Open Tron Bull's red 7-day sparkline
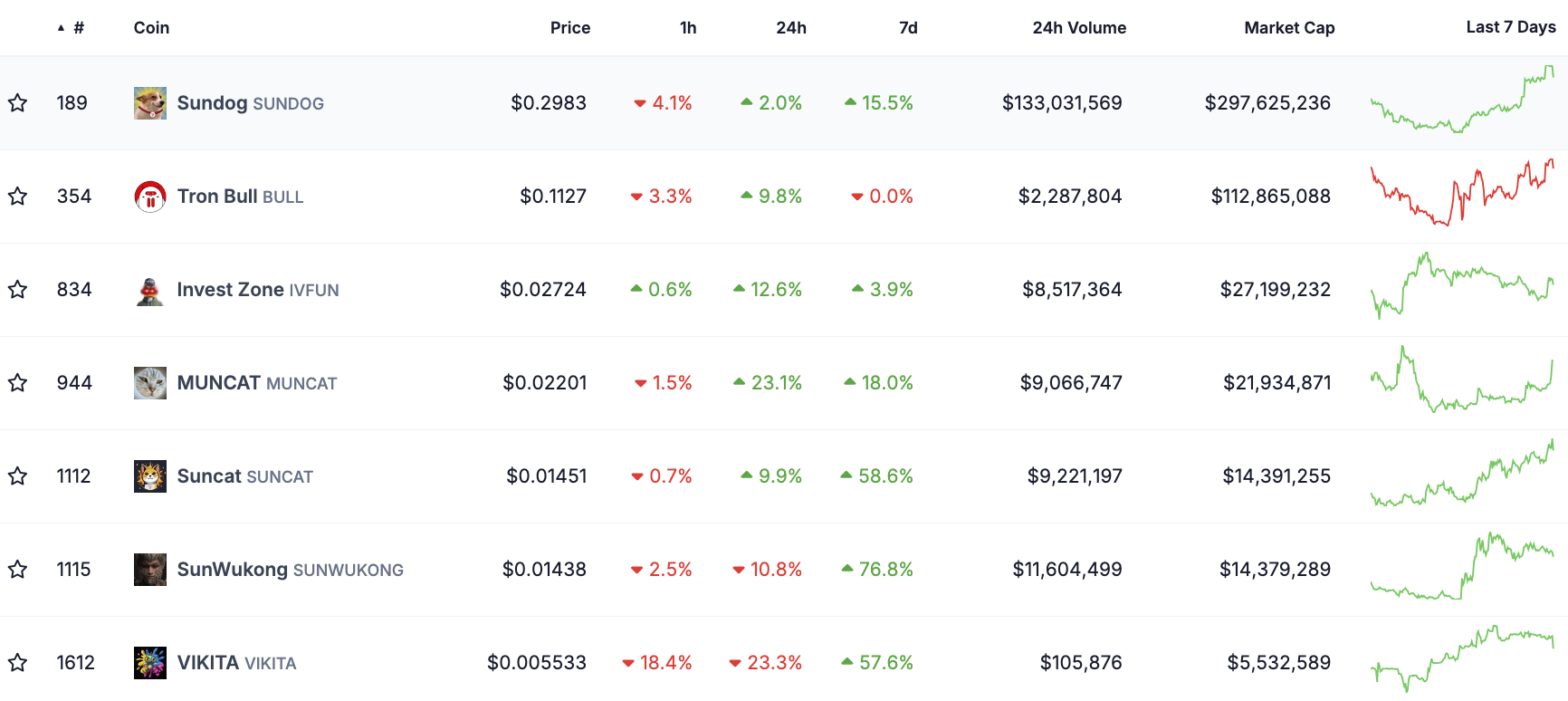Image resolution: width=1568 pixels, height=701 pixels. [x=1461, y=194]
